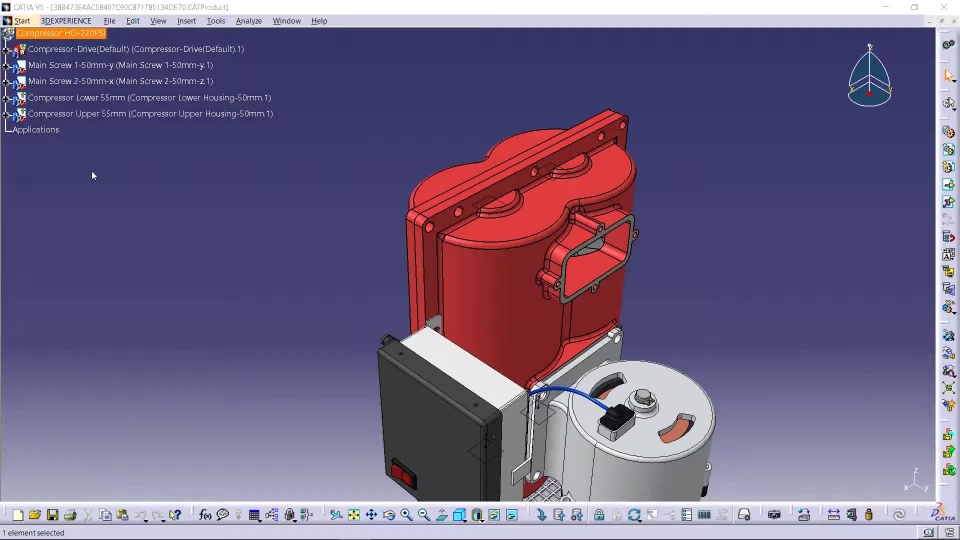This screenshot has height=540, width=960.
Task: Click the New document icon
Action: tap(17, 515)
